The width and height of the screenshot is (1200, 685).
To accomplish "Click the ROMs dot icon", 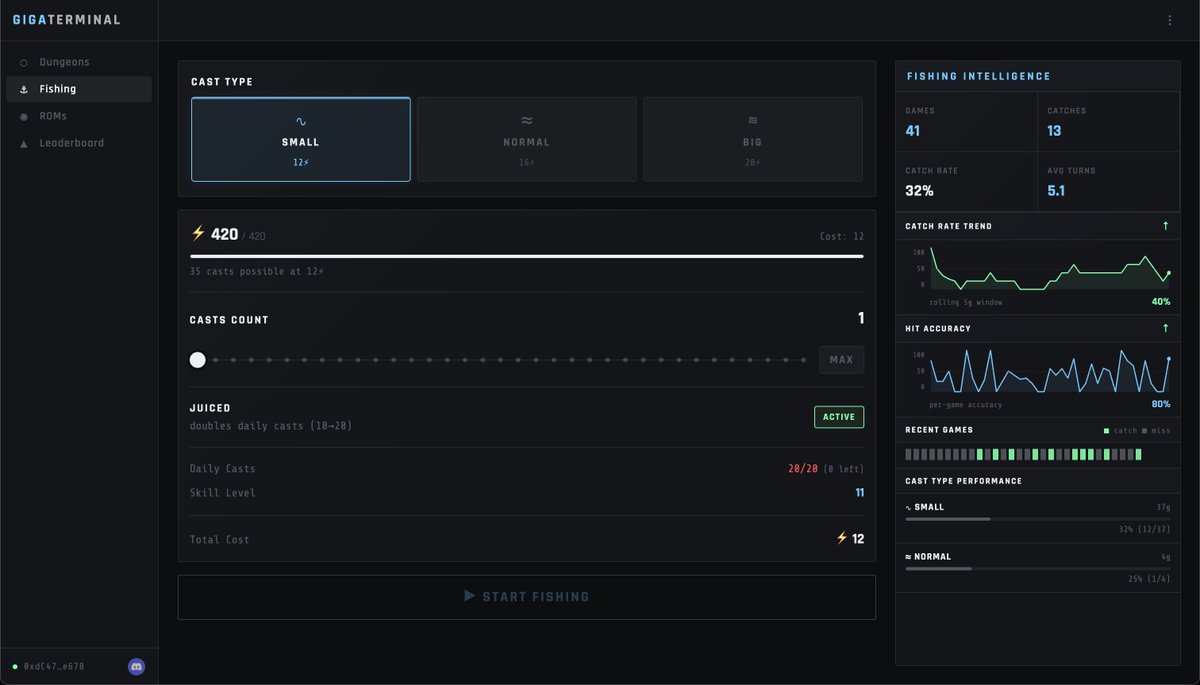I will (x=24, y=117).
